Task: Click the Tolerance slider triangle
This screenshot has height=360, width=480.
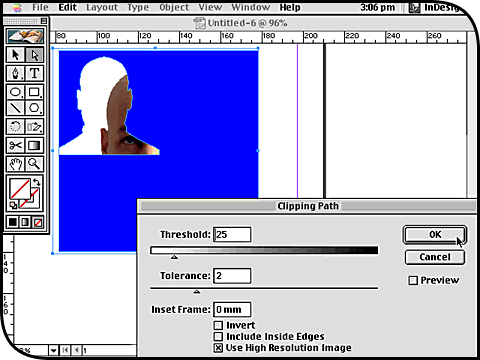Action: [x=197, y=292]
